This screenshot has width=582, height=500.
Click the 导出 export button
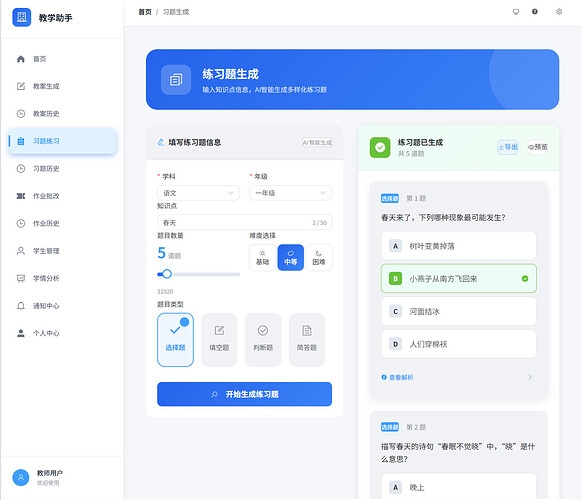tap(508, 147)
